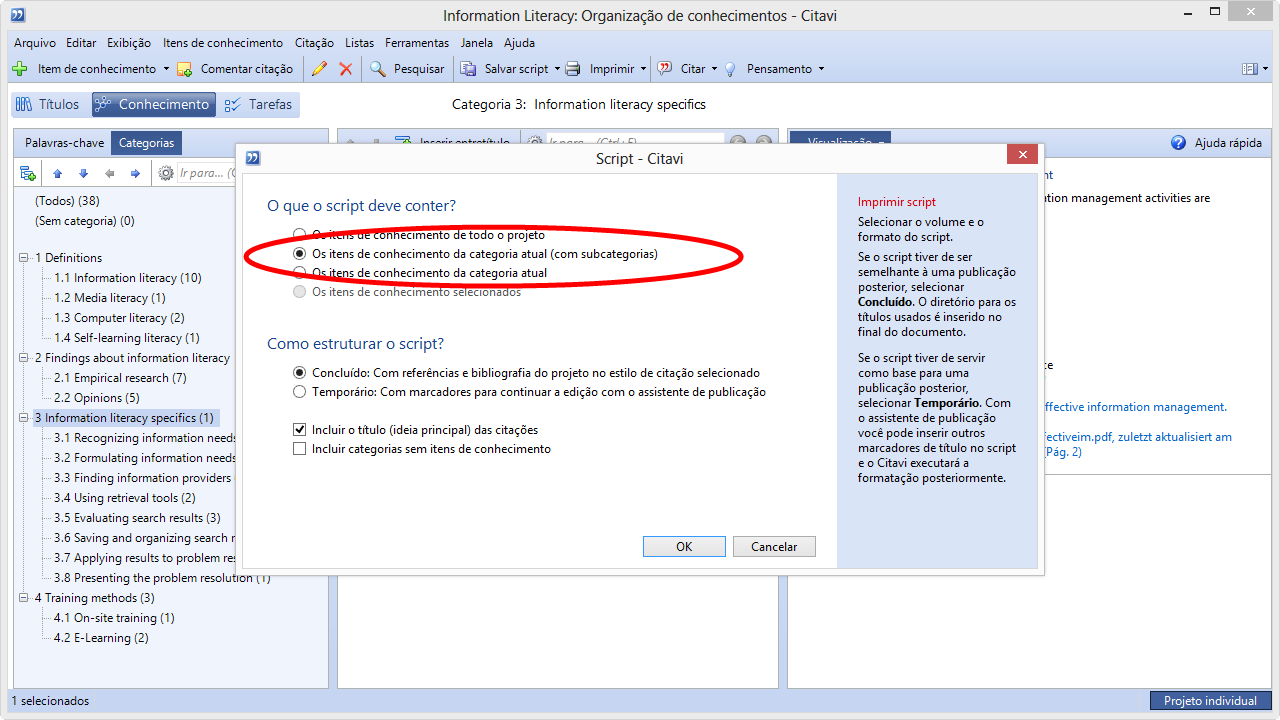Open Imprimir dropdown arrow

click(x=643, y=69)
